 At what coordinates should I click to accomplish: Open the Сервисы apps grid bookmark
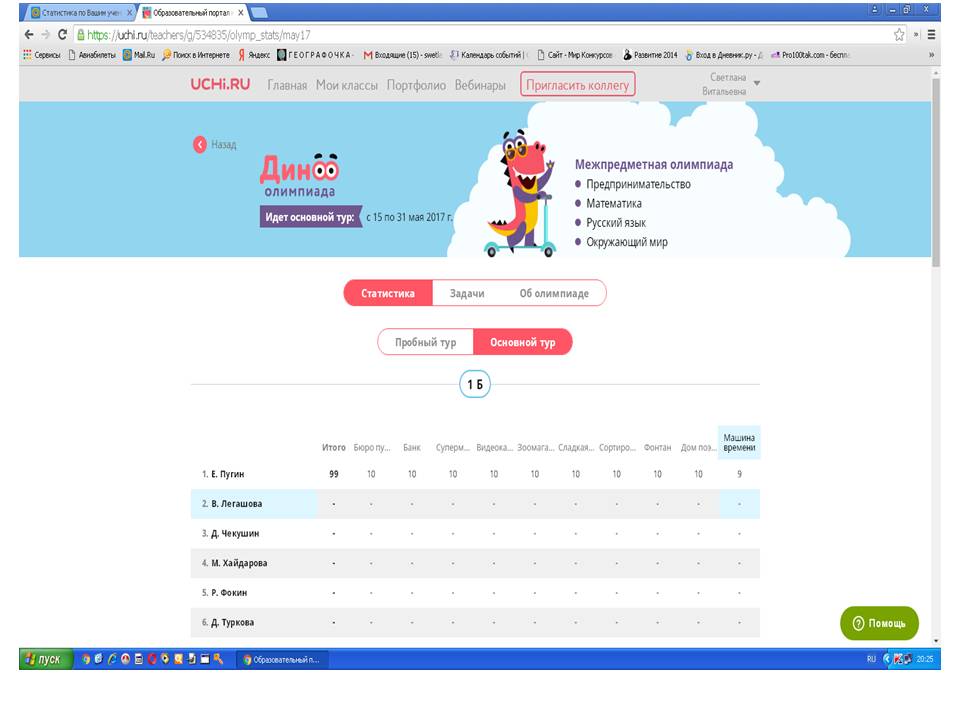[42, 54]
